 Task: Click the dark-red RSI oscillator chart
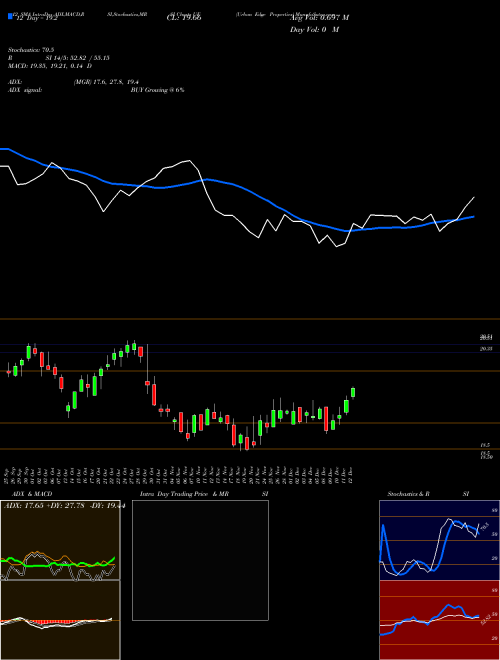point(439,620)
